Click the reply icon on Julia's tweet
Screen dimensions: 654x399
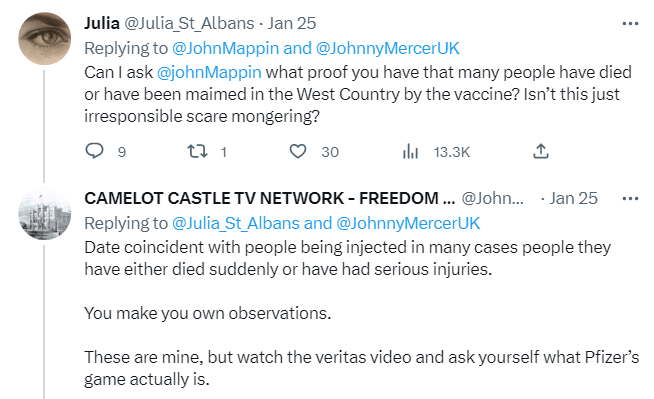94,151
